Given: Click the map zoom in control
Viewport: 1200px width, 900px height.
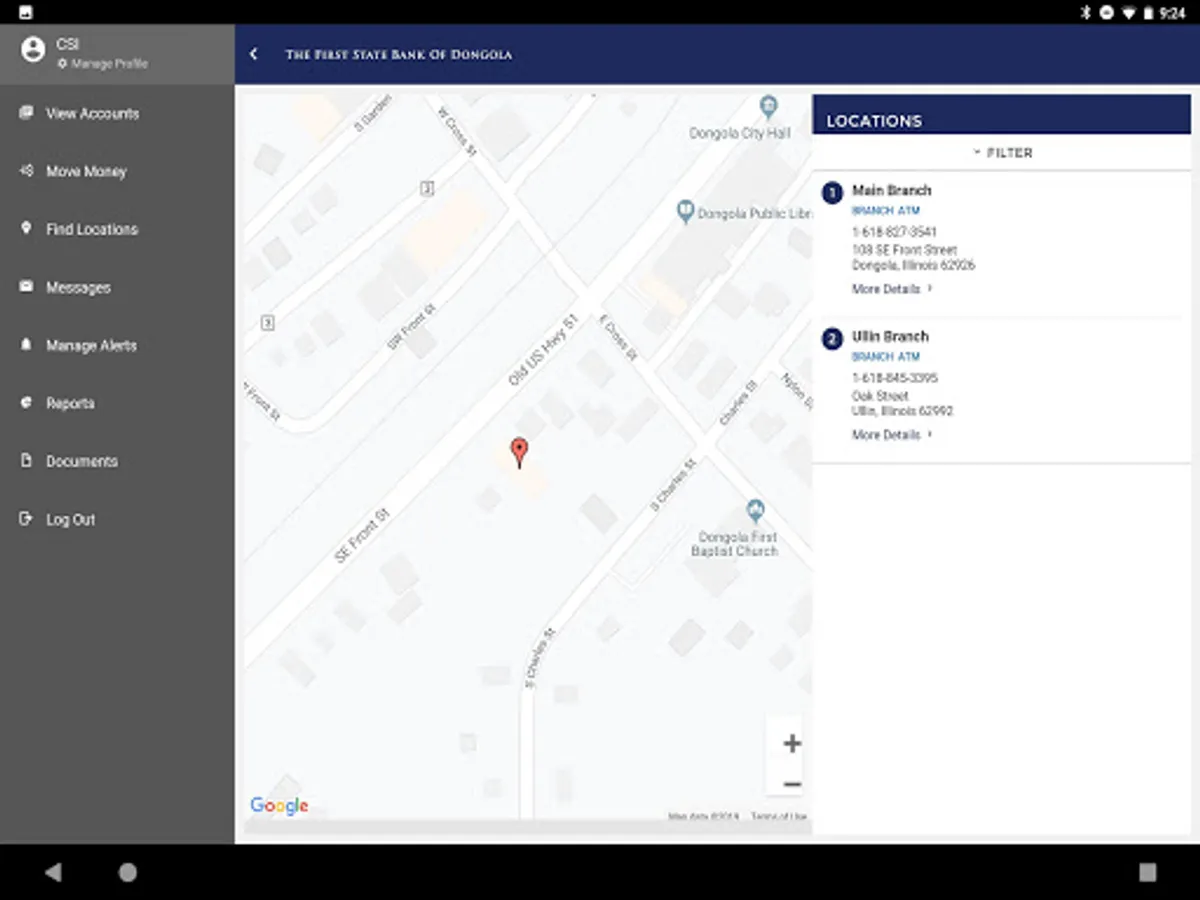Looking at the screenshot, I should (791, 743).
